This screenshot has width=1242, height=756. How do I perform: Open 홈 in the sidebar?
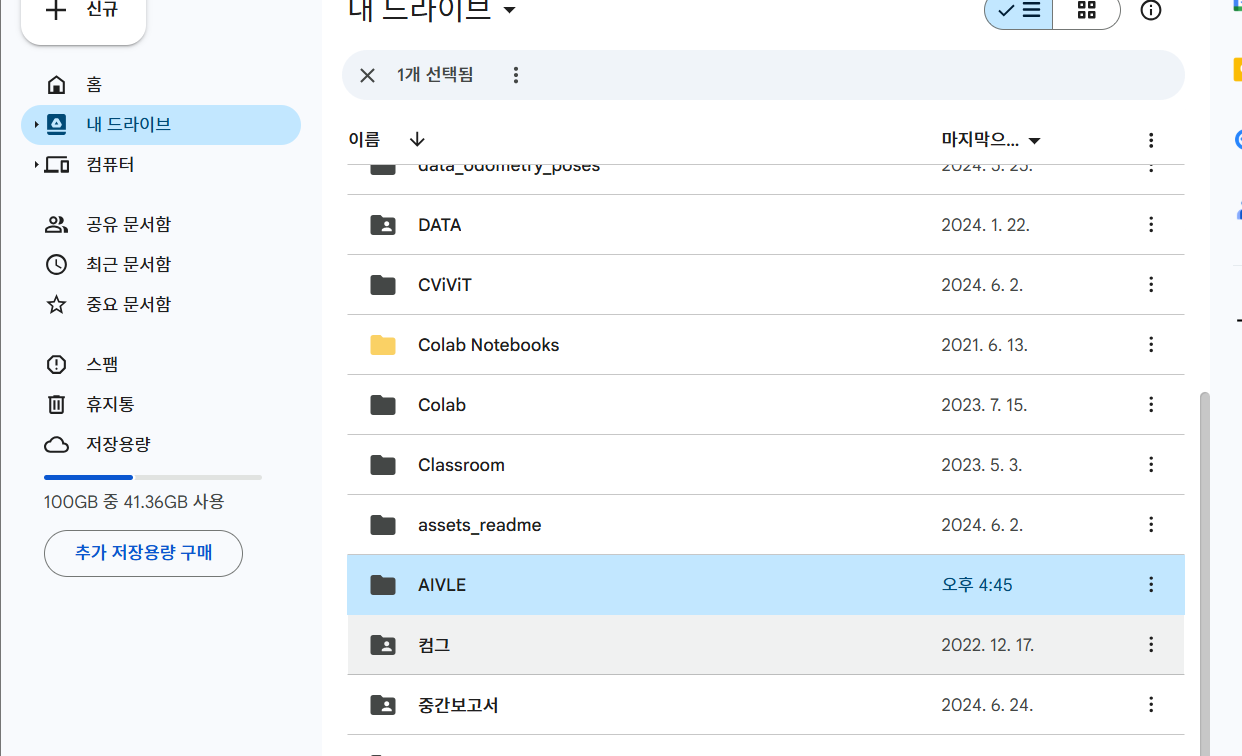point(160,85)
